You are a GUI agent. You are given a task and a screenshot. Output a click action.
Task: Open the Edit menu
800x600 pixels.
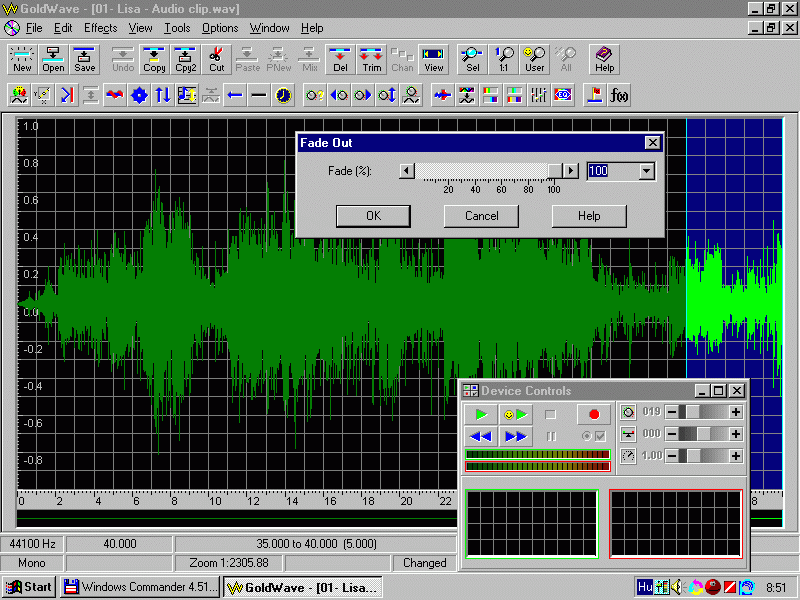pos(63,28)
